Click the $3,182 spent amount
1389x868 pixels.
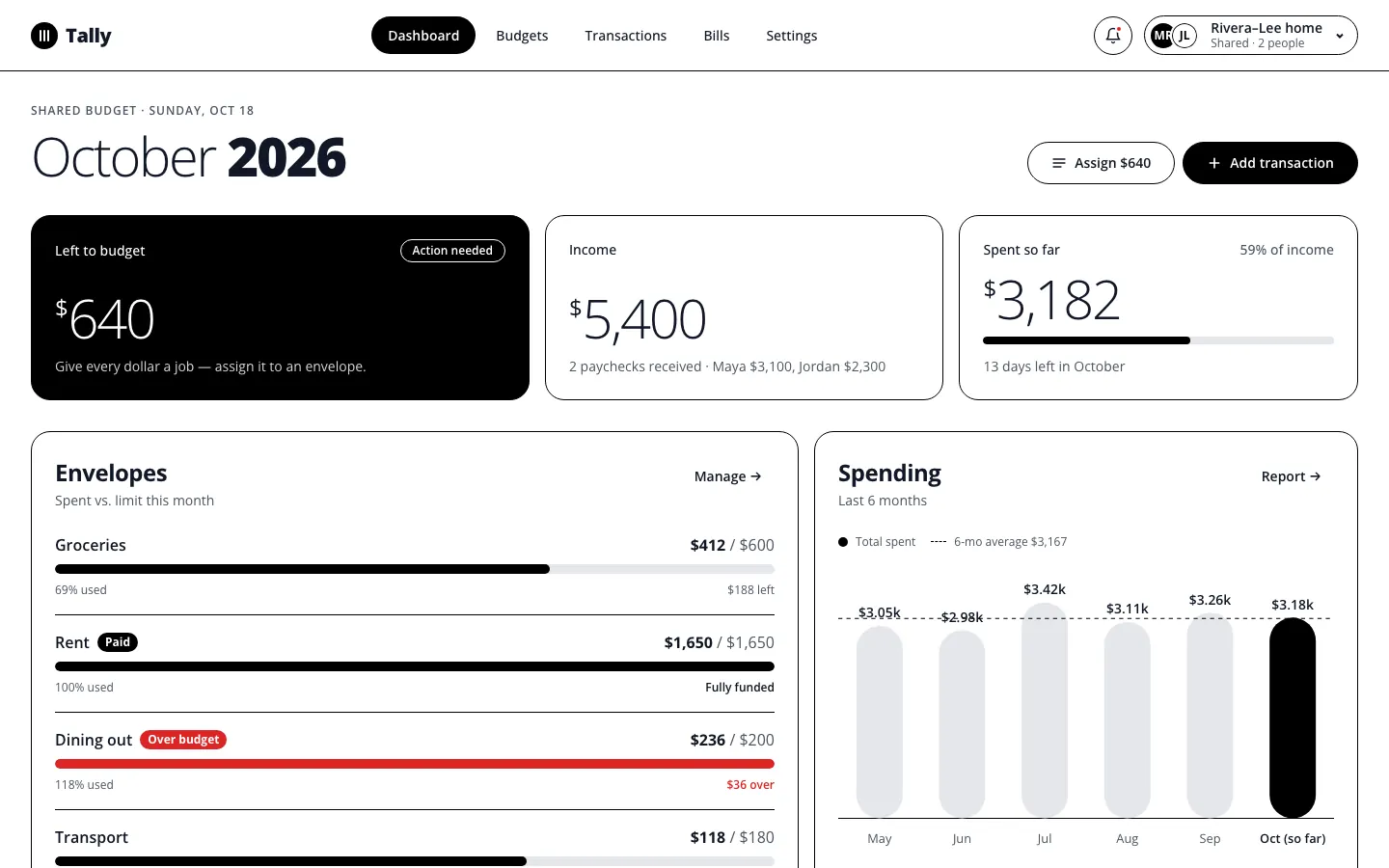(1051, 300)
